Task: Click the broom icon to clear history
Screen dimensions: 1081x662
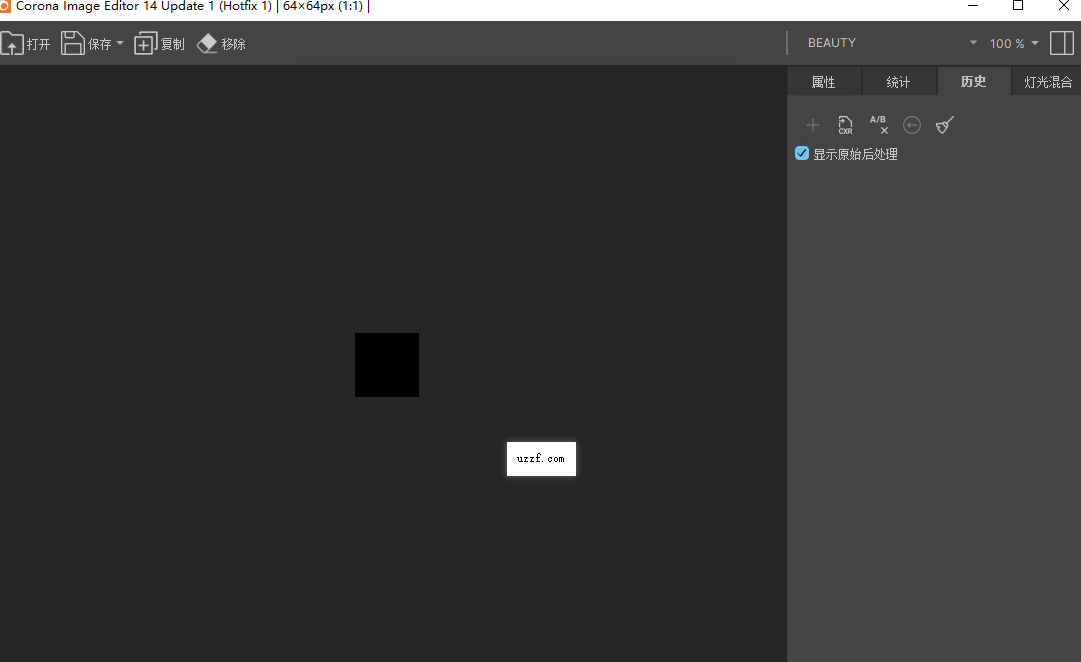Action: point(945,125)
